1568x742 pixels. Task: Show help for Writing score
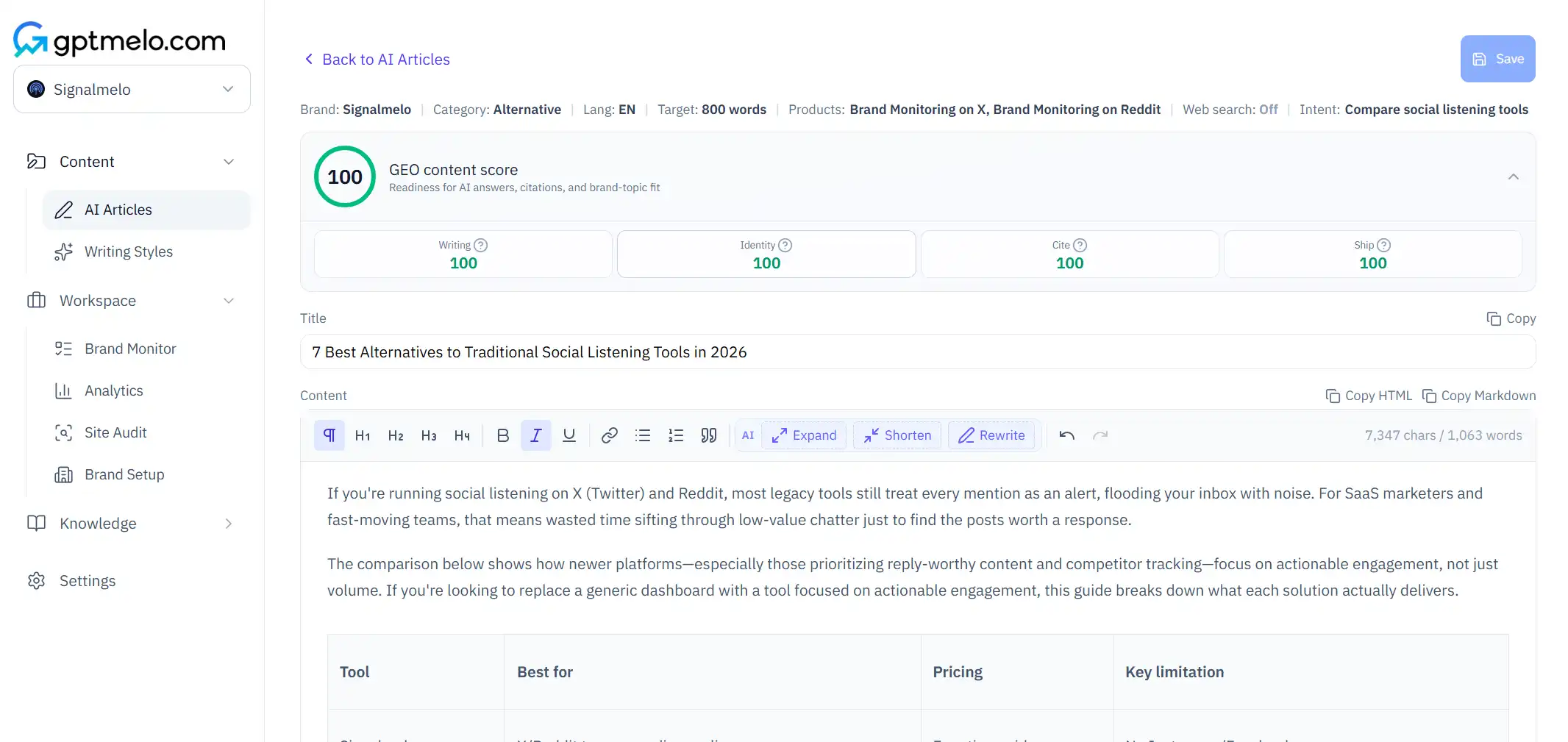tap(481, 246)
